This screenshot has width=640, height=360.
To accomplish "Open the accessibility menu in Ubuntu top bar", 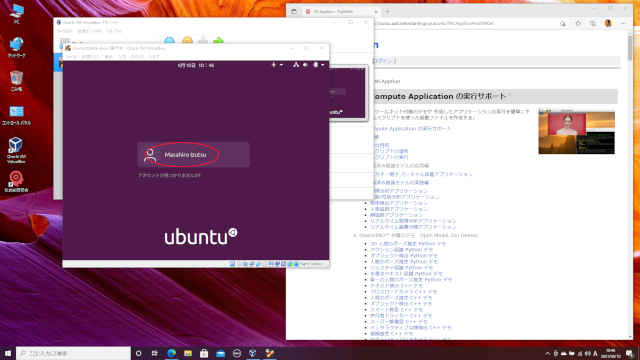I will coord(277,65).
